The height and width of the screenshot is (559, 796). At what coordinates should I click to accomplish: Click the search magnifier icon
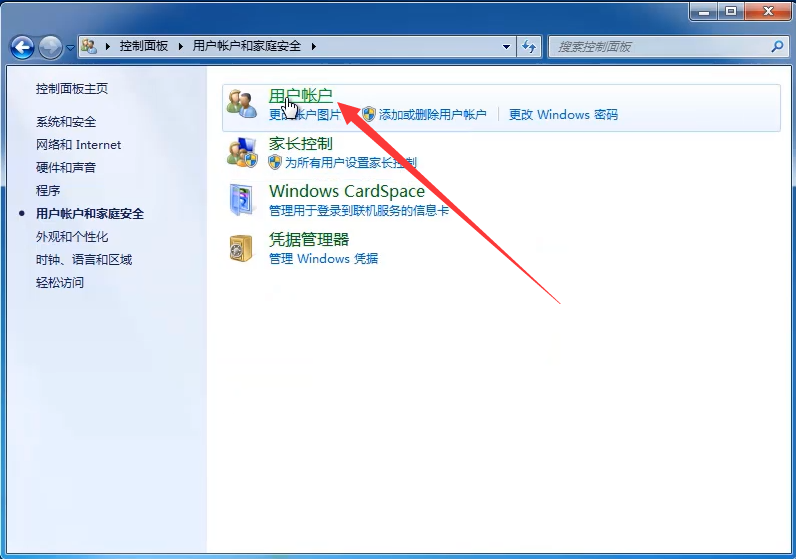777,47
